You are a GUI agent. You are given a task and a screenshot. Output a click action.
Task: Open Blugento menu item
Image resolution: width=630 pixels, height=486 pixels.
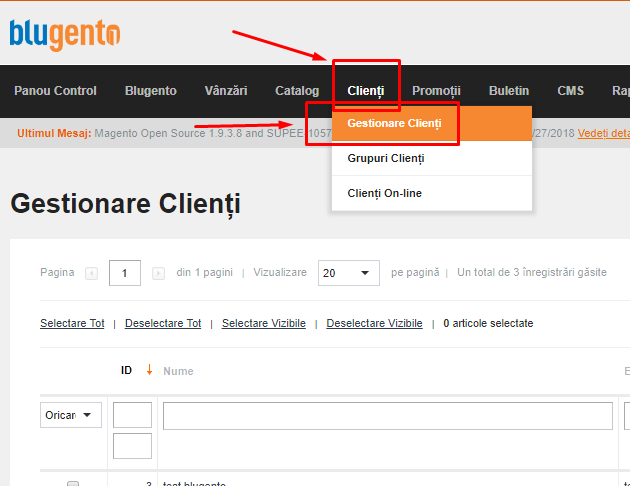pos(151,91)
